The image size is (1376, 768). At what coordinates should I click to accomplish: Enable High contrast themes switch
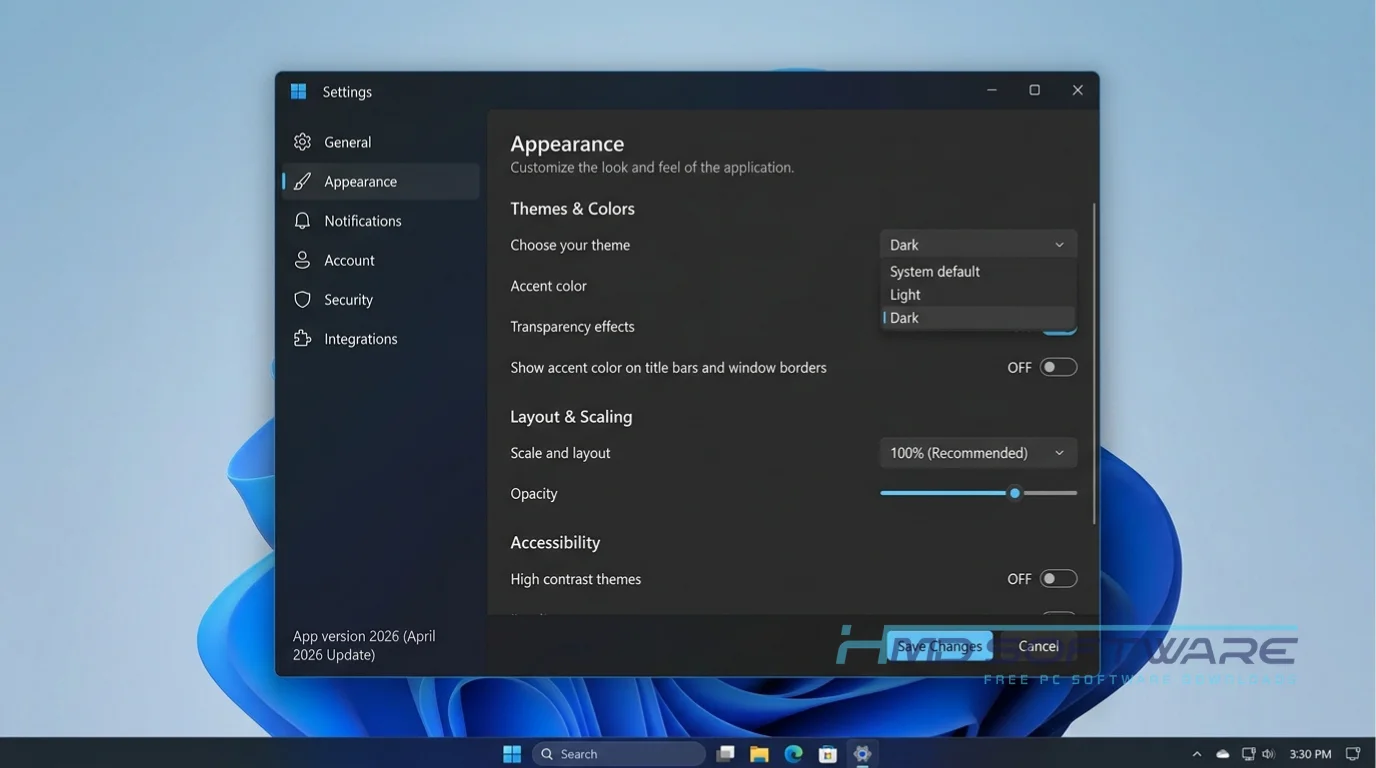[x=1058, y=579]
